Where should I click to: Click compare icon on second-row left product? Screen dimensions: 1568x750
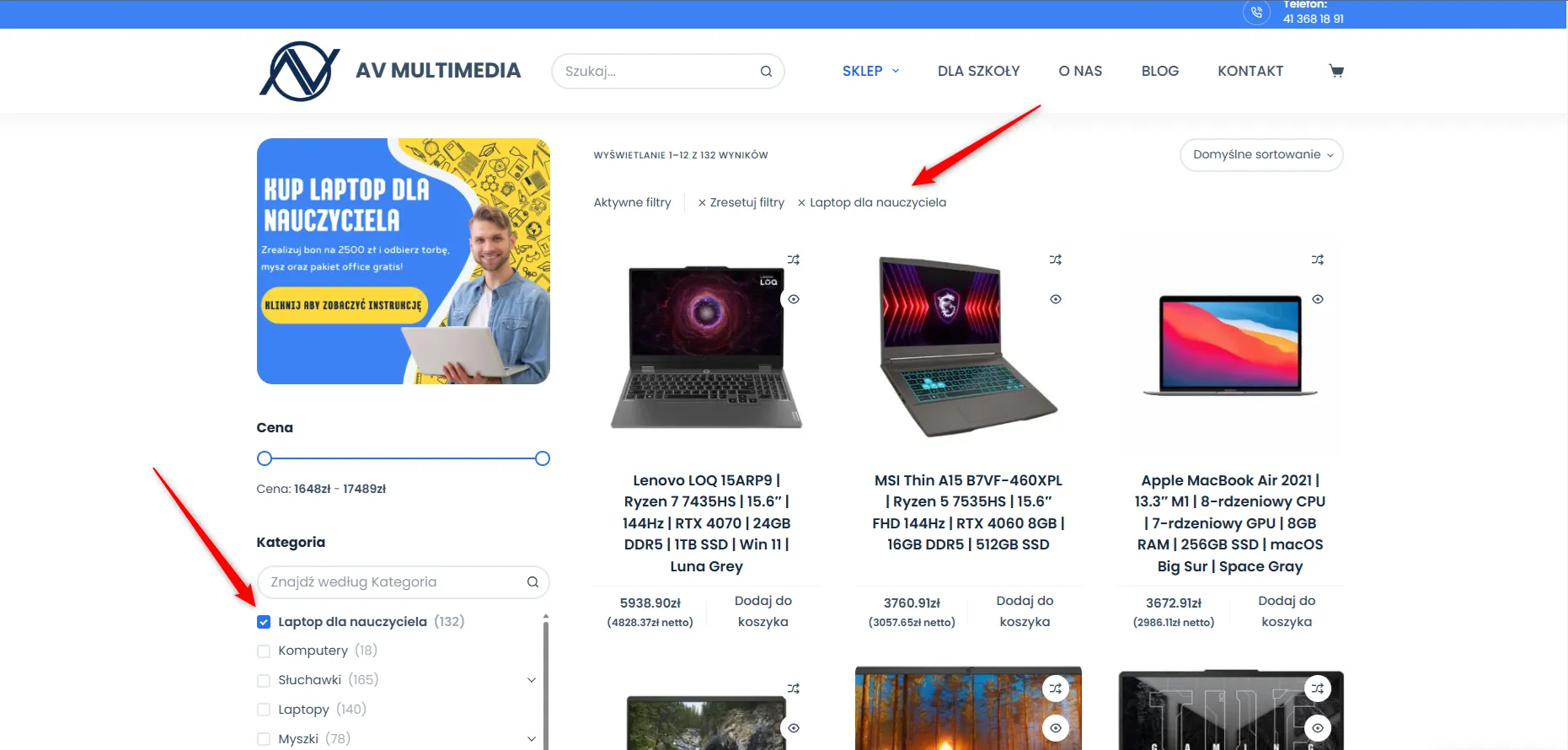coord(794,688)
